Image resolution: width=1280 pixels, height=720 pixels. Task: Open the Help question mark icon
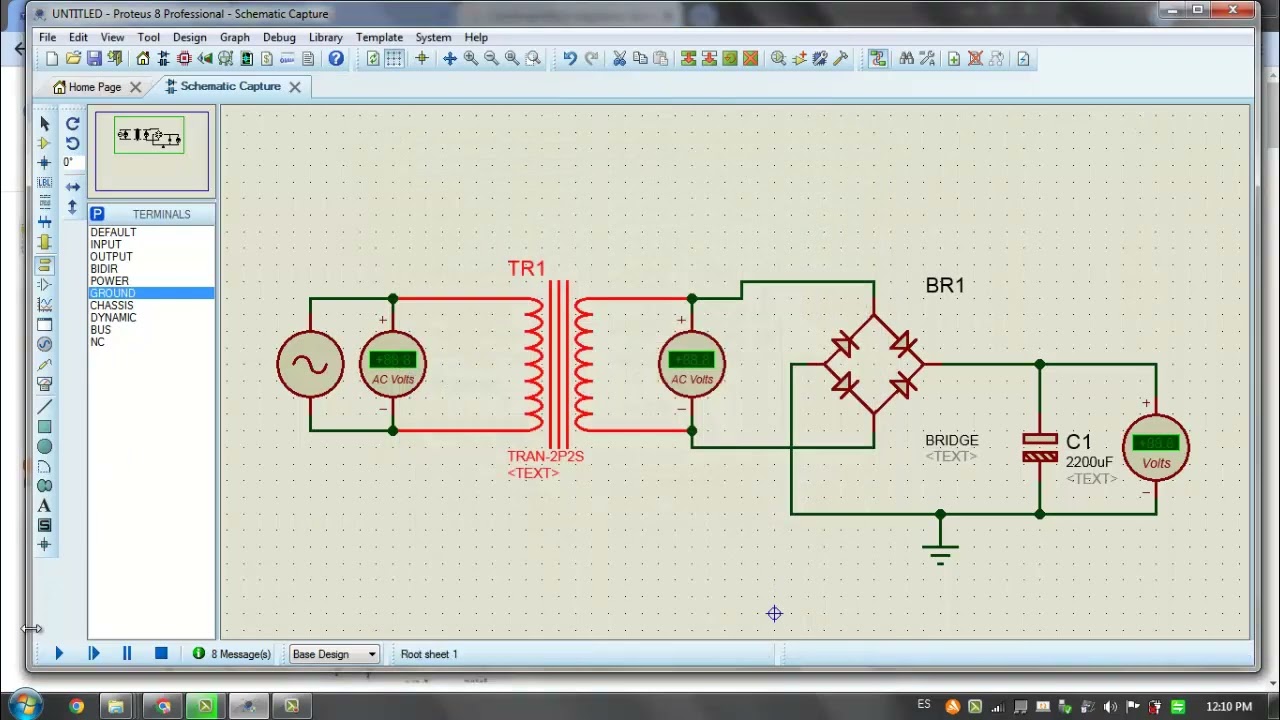pyautogui.click(x=336, y=59)
